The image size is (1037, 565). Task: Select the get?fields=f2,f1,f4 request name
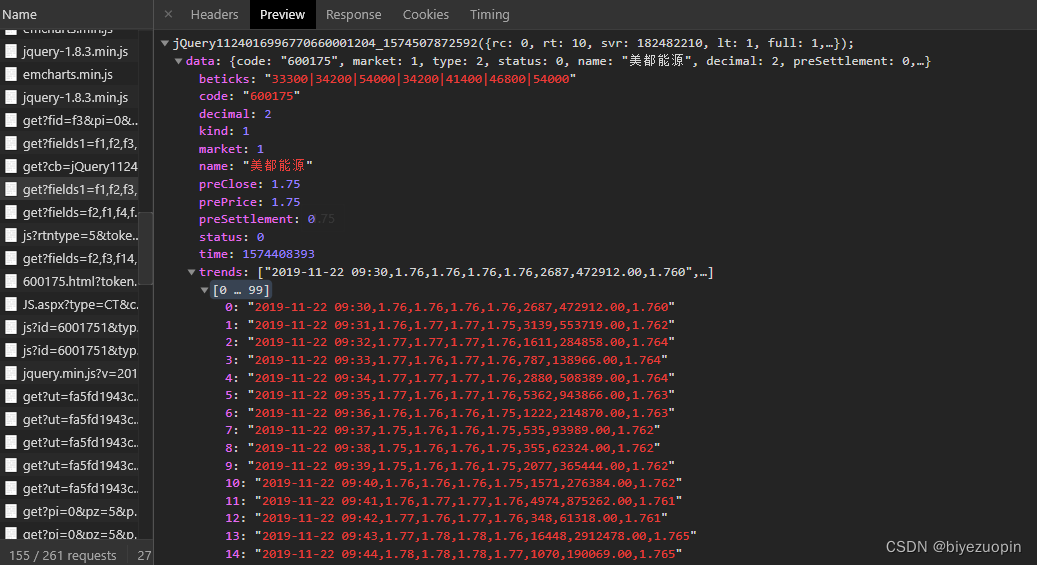[x=80, y=212]
